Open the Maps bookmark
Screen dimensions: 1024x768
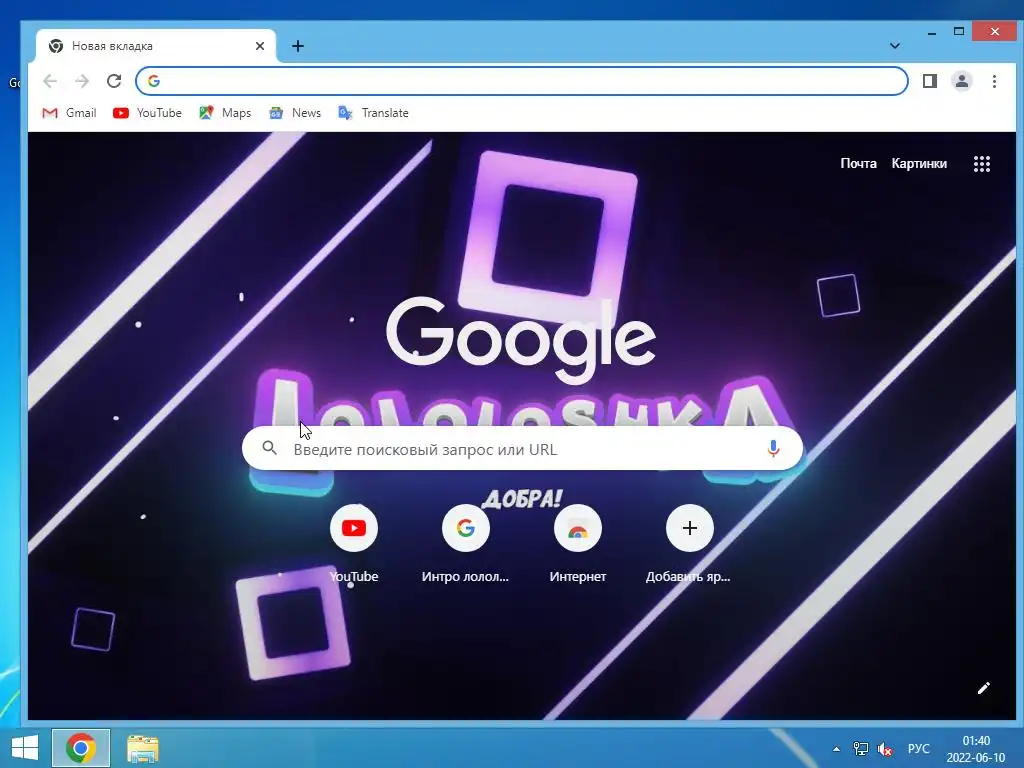225,113
